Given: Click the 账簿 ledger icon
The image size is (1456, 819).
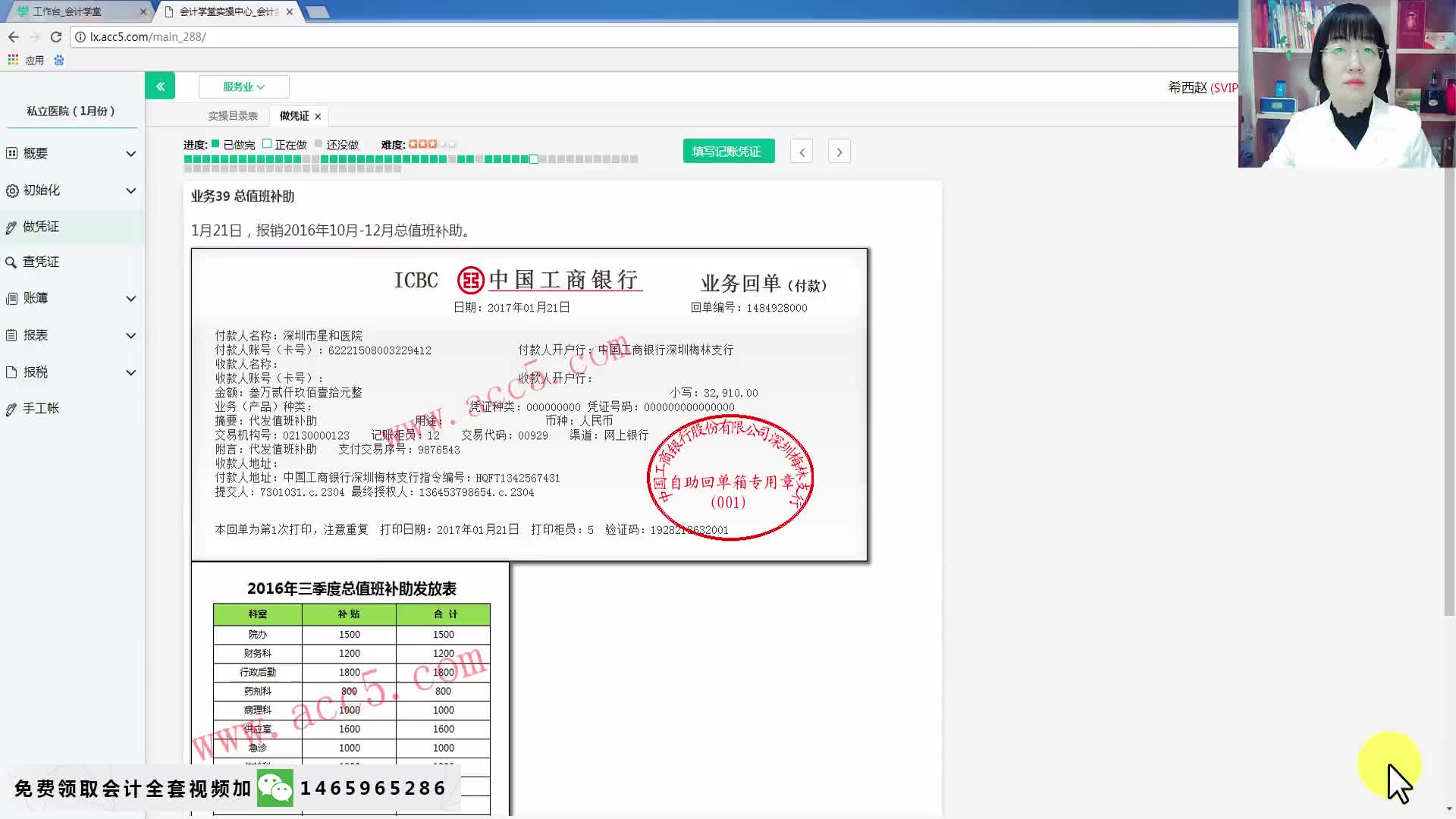Looking at the screenshot, I should pos(12,298).
